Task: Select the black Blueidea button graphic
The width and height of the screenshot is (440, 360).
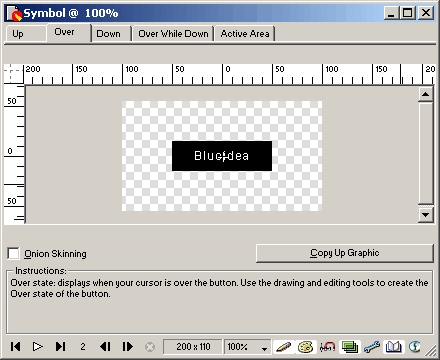Action: [222, 156]
